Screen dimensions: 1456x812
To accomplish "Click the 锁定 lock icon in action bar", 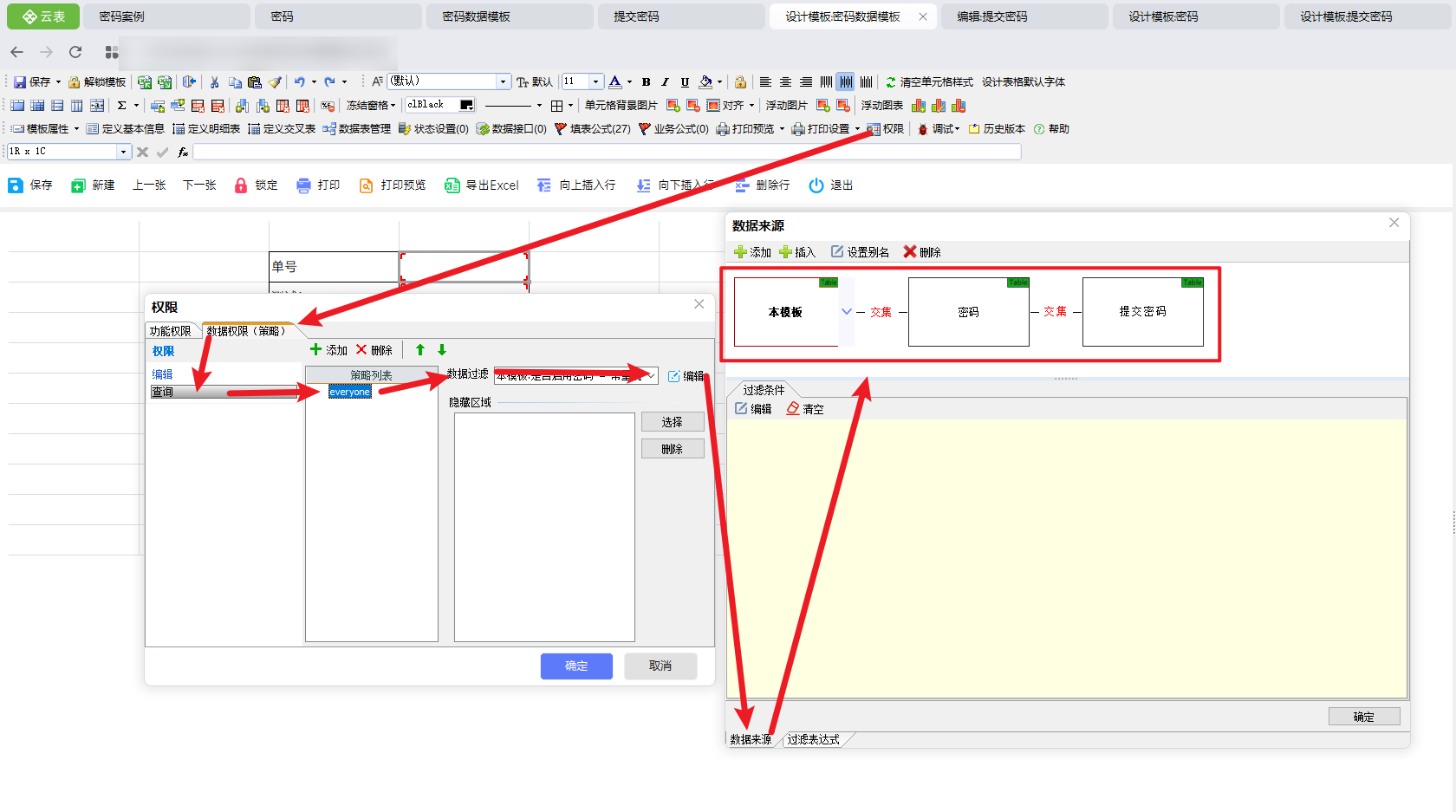I will tap(256, 185).
